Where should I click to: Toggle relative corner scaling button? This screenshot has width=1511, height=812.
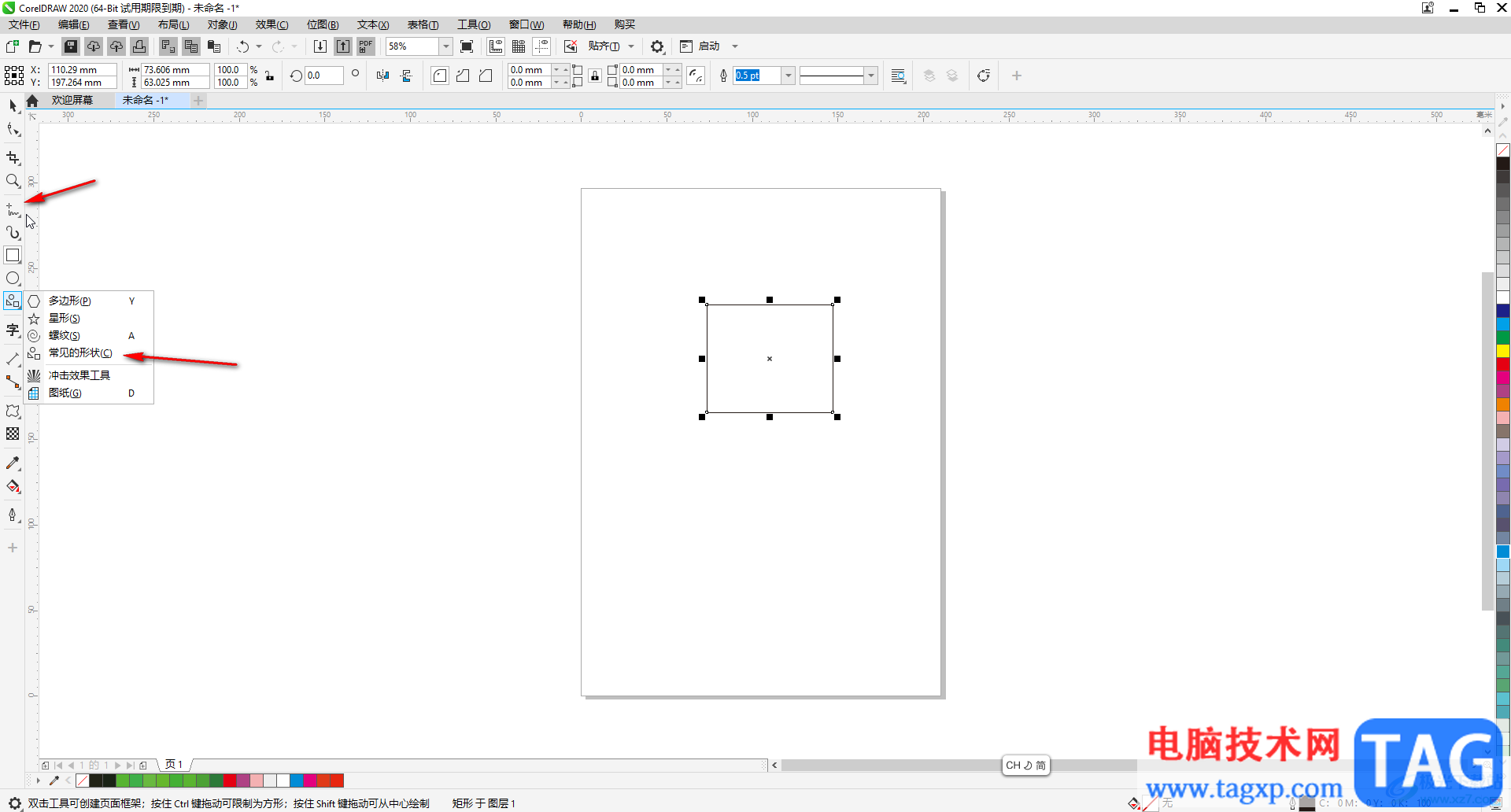tap(696, 76)
